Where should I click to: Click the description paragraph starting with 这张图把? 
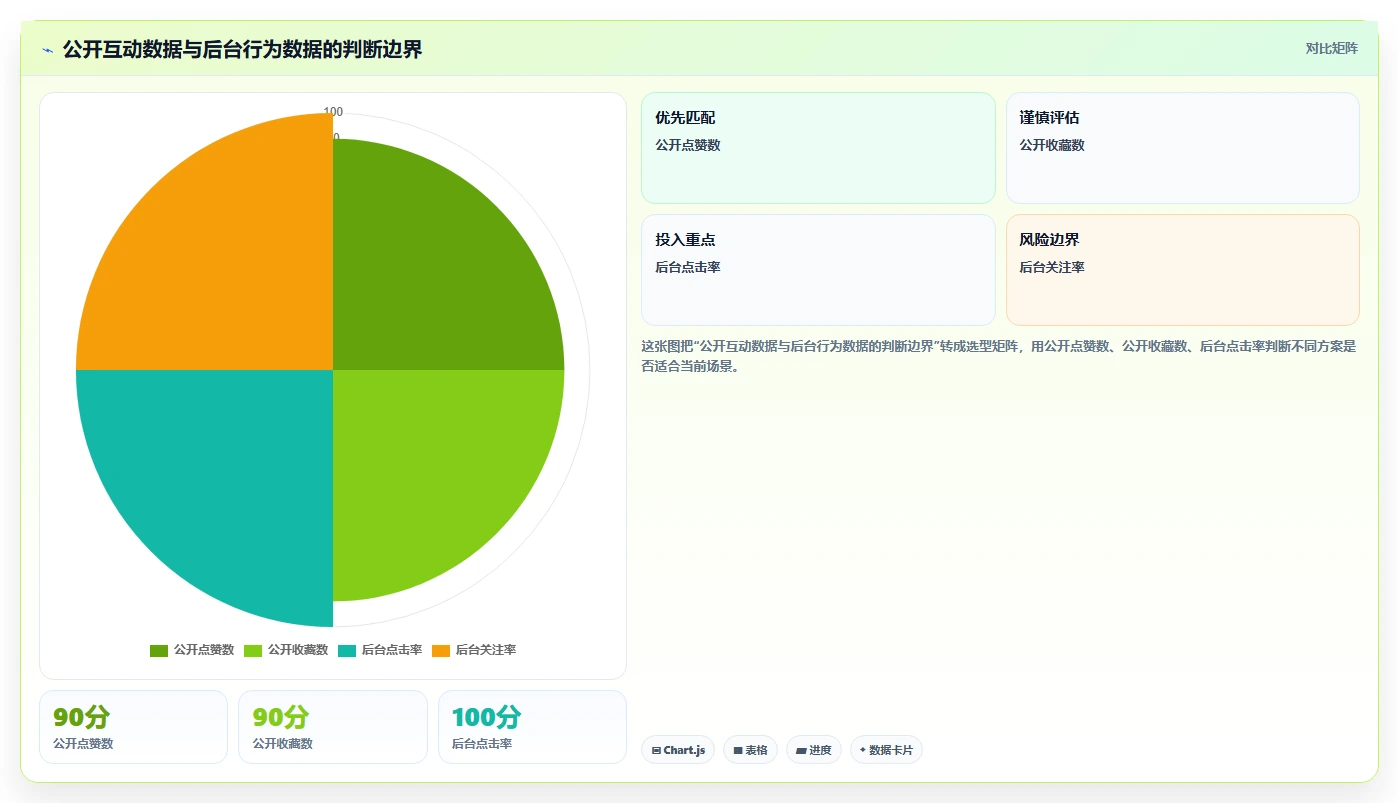[x=999, y=356]
